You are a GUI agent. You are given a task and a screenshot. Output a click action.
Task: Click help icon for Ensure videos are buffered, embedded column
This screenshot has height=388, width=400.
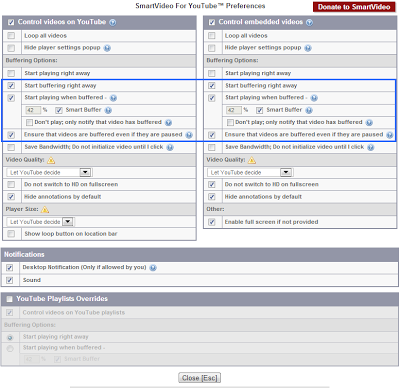390,135
